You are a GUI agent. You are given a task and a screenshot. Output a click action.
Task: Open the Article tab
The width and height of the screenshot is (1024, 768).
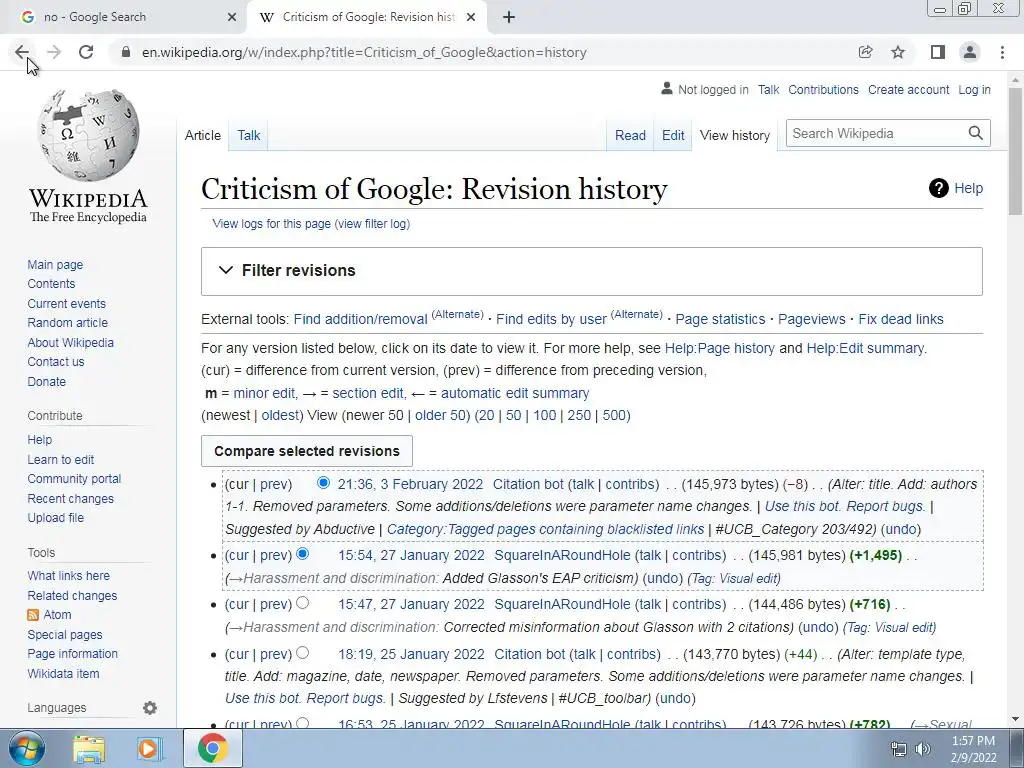point(202,135)
